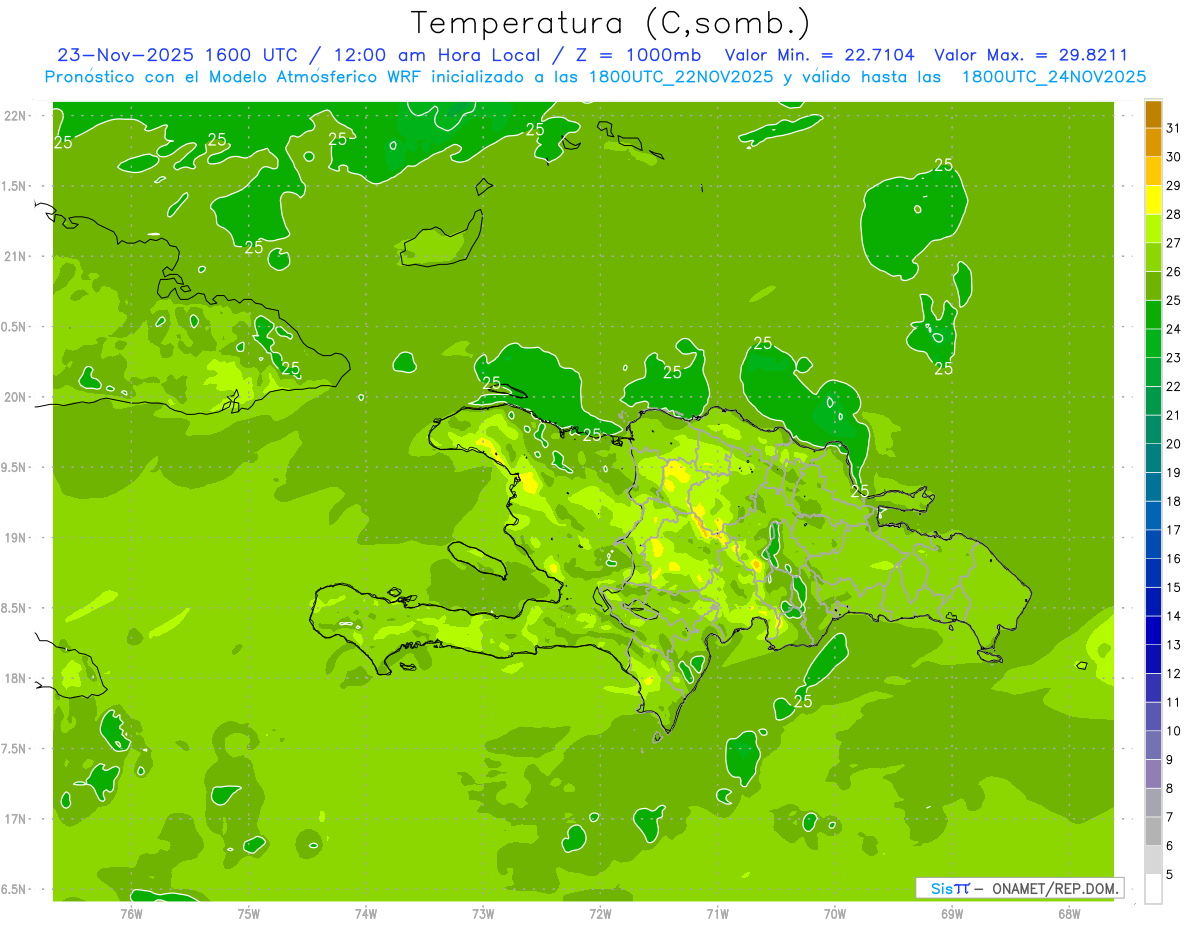Click the "18N" latitude axis label
Image resolution: width=1200 pixels, height=927 pixels.
(16, 678)
